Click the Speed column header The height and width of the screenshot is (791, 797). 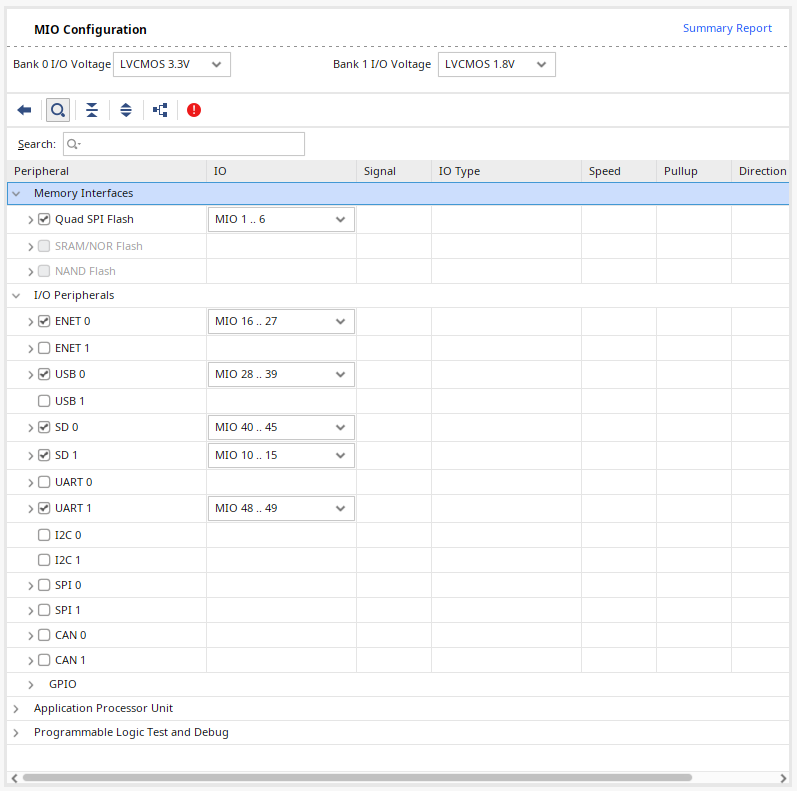coord(619,171)
